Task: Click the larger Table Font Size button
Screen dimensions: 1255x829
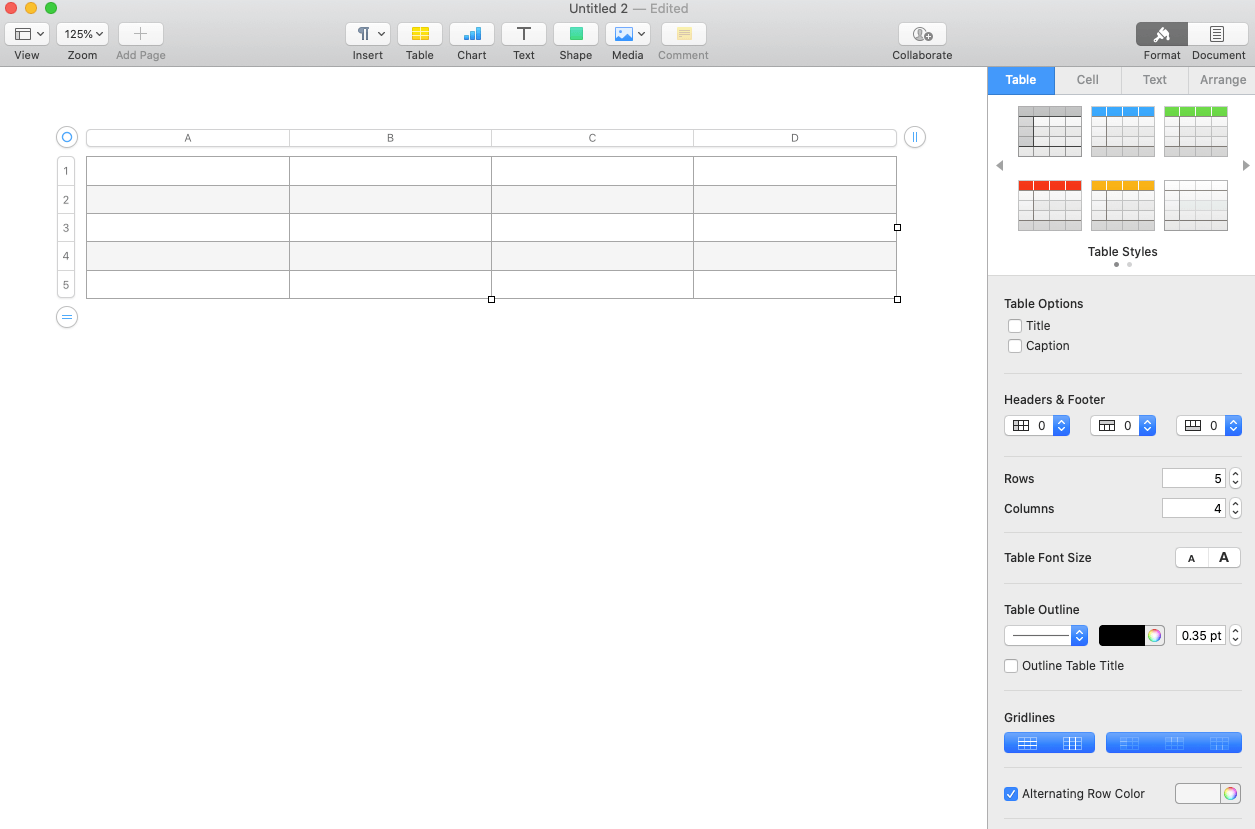Action: (x=1224, y=558)
